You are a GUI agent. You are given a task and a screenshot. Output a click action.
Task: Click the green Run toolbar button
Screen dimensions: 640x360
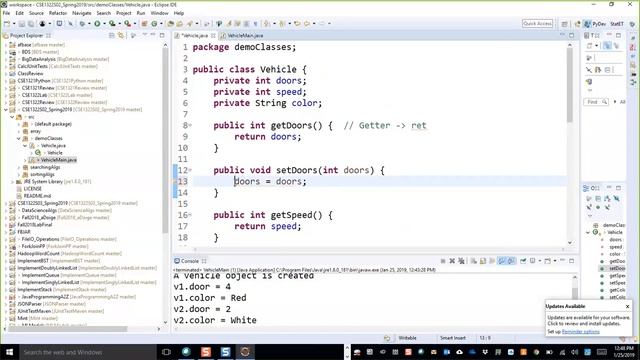pyautogui.click(x=97, y=24)
